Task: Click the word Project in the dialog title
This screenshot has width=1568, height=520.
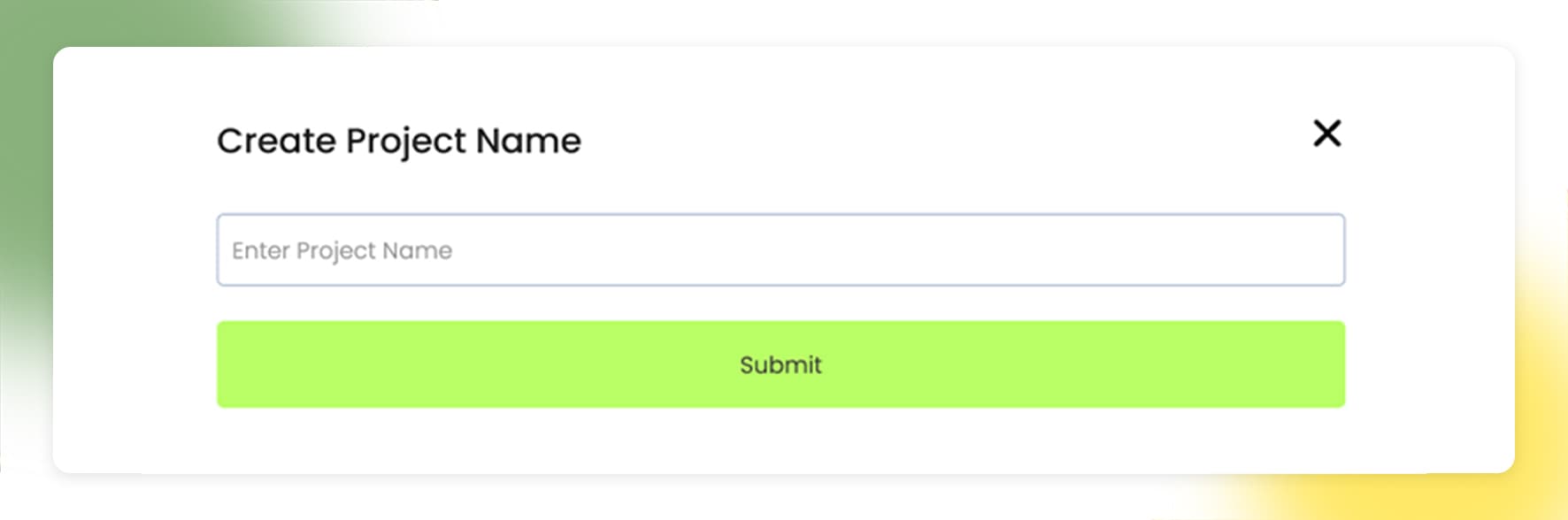Action: click(x=405, y=142)
